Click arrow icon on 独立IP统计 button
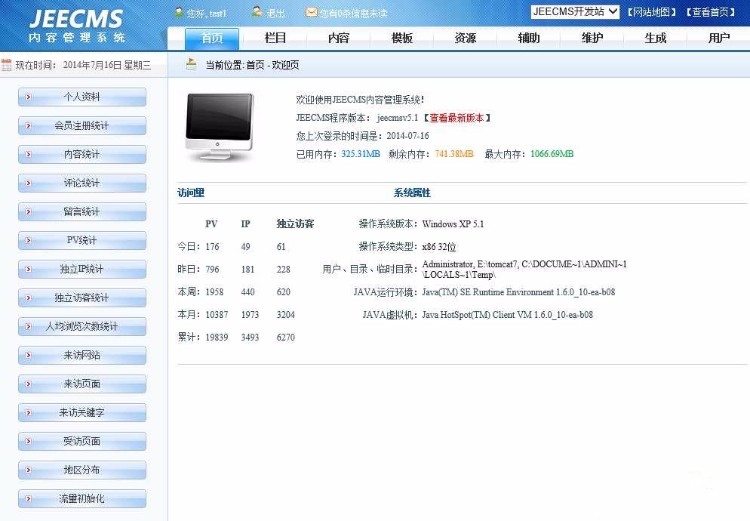The height and width of the screenshot is (521, 750). [x=28, y=269]
